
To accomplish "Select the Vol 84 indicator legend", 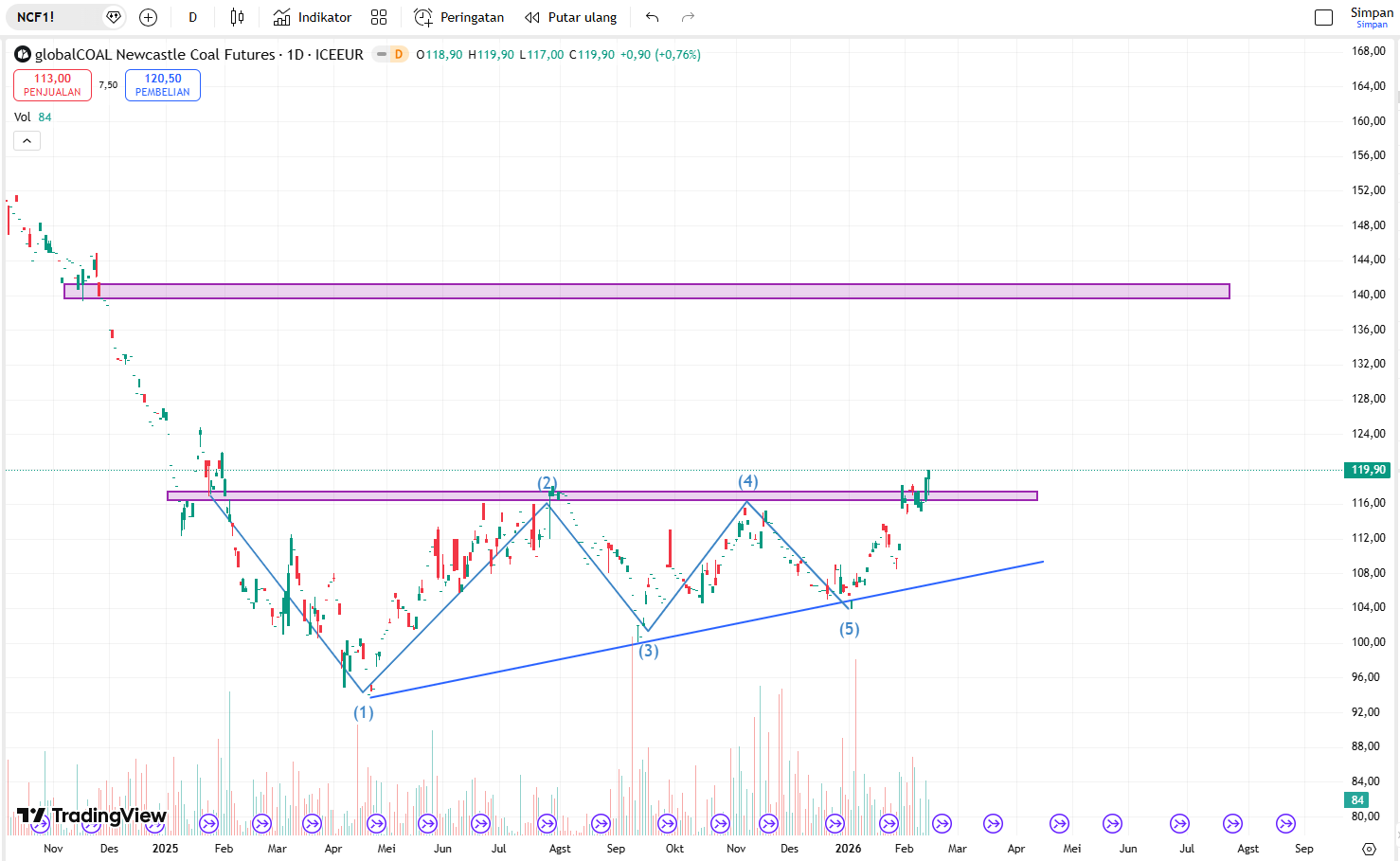I will click(x=33, y=117).
